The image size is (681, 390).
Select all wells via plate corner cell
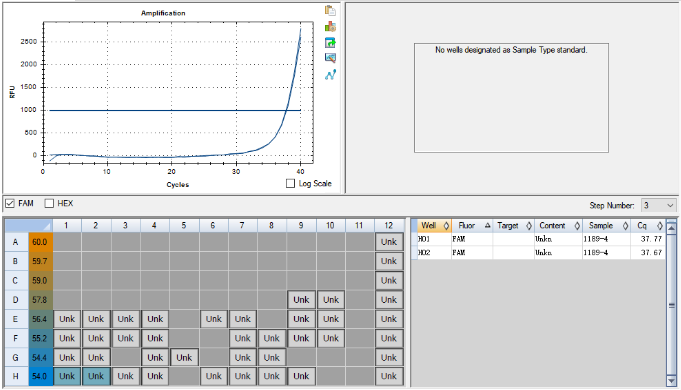28,225
